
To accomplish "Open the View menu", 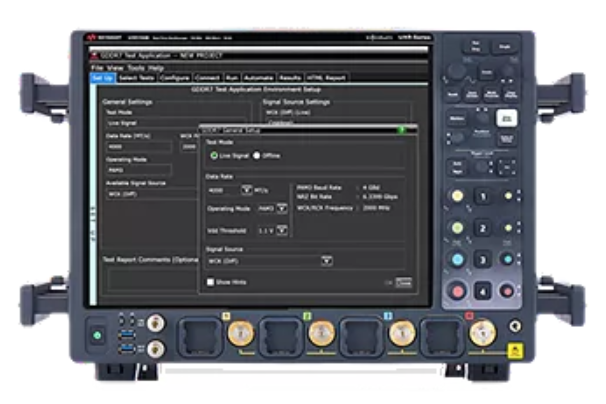I will pos(115,68).
